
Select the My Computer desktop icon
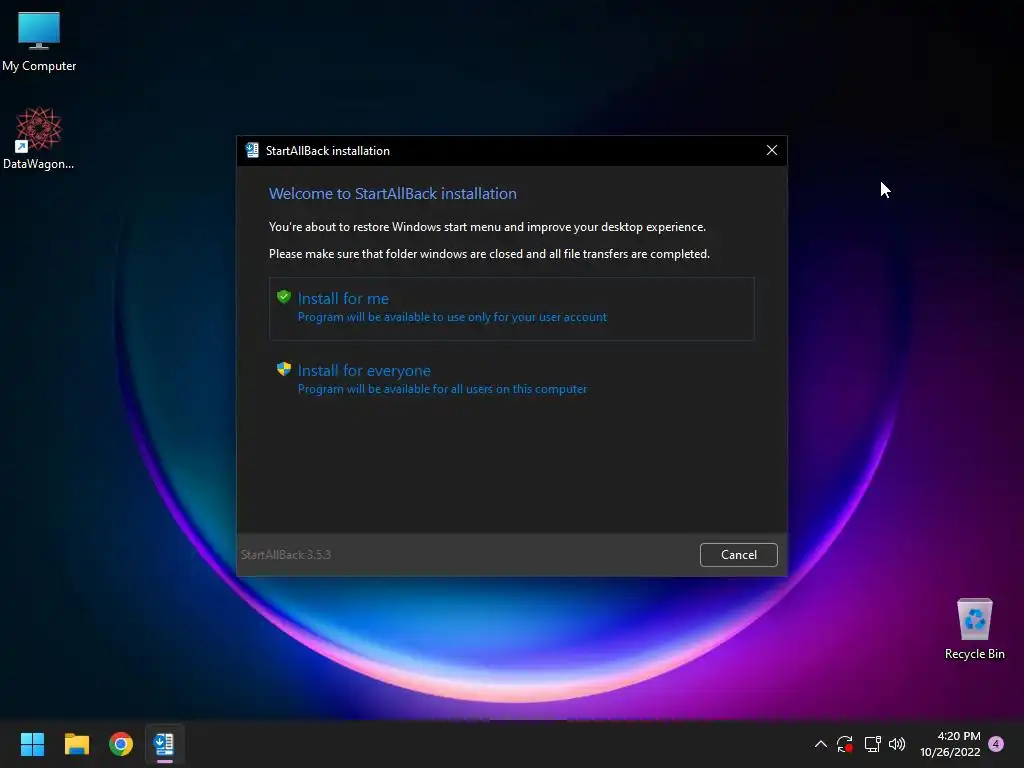[x=39, y=40]
